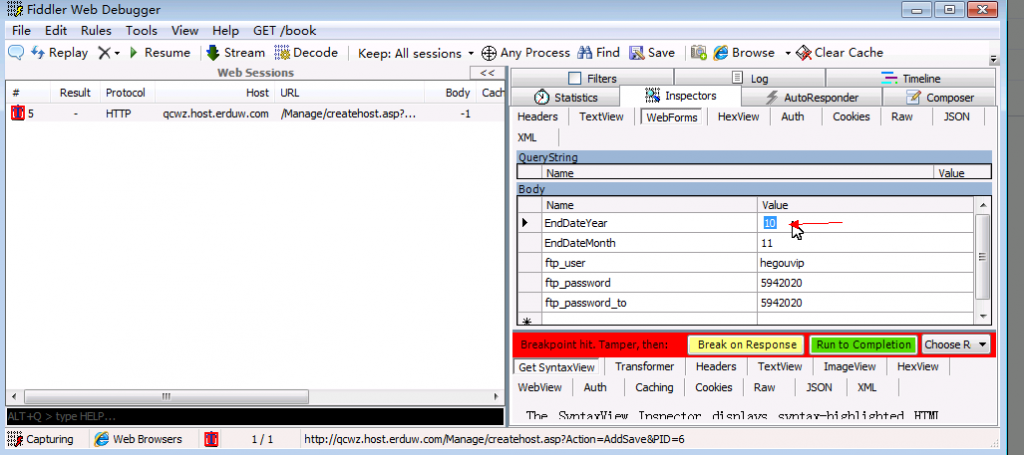
Task: Open the File menu
Action: 22,31
